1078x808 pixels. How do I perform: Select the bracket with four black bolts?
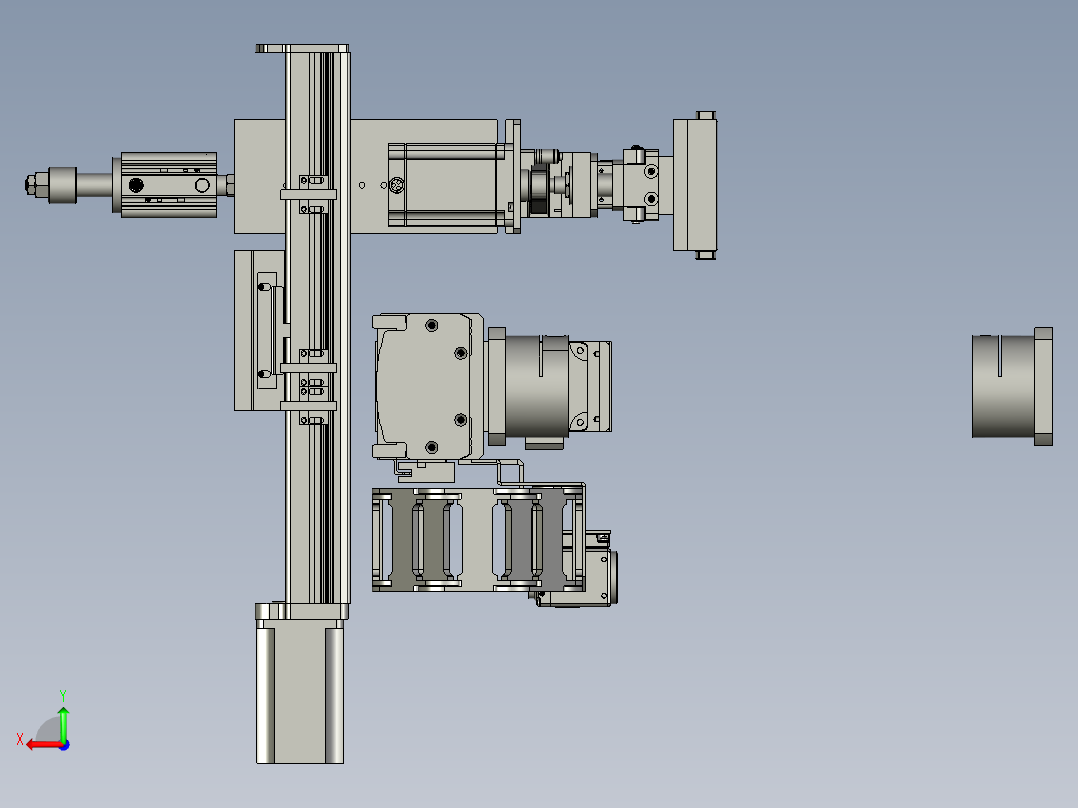[x=426, y=385]
